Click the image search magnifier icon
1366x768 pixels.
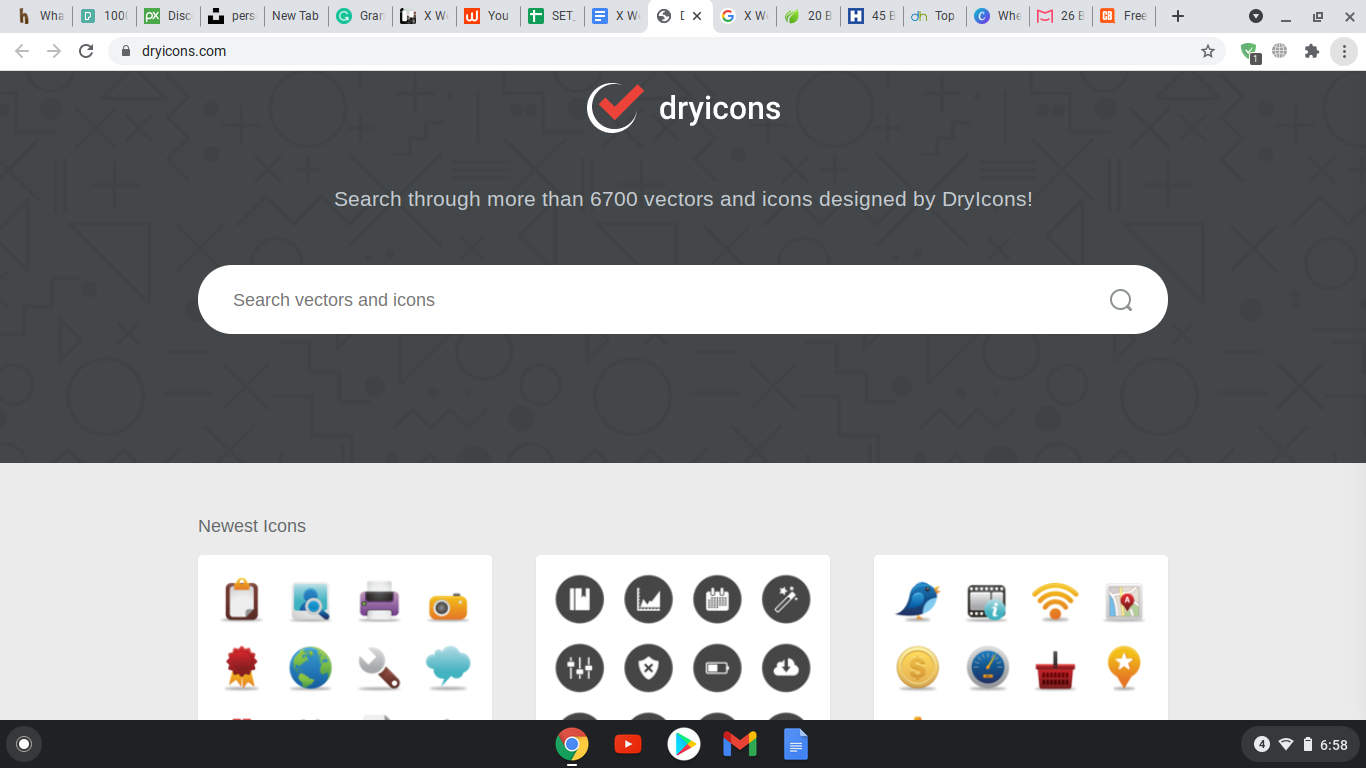(x=310, y=601)
